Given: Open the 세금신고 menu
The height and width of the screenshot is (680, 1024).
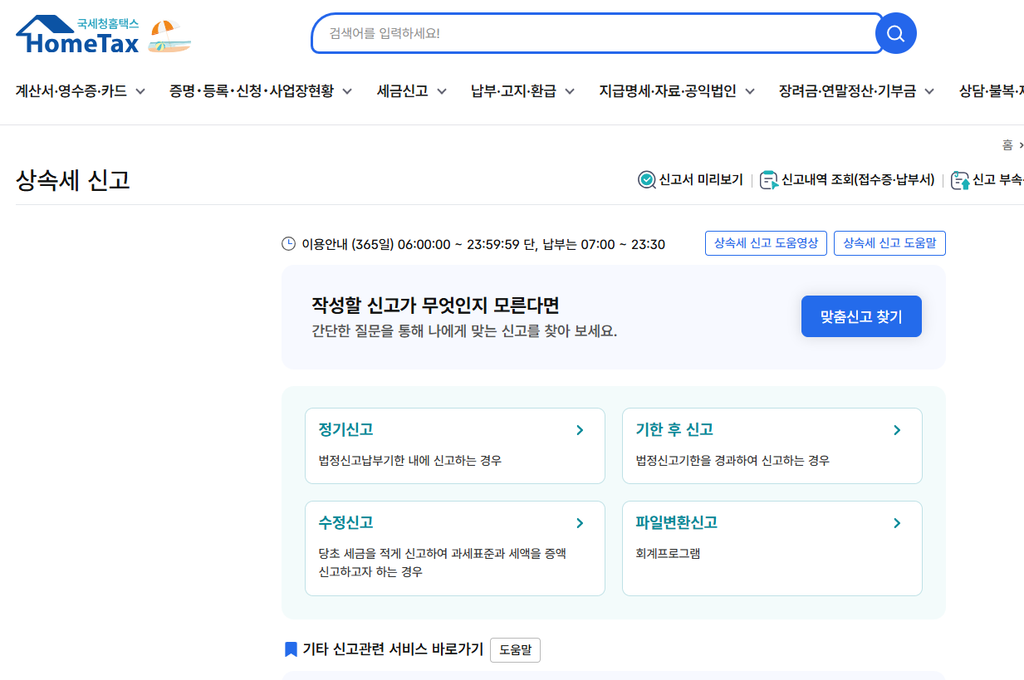Looking at the screenshot, I should pyautogui.click(x=402, y=91).
